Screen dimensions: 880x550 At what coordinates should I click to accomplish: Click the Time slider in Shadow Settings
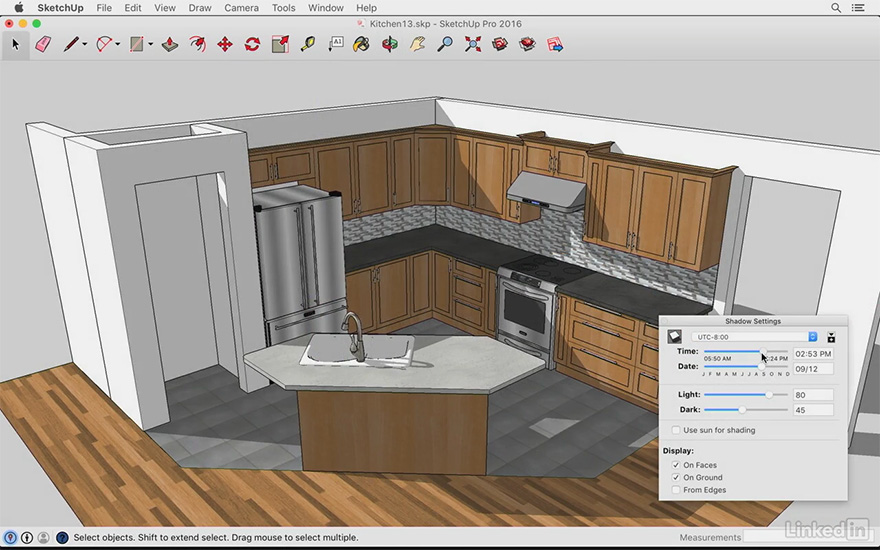click(x=746, y=351)
